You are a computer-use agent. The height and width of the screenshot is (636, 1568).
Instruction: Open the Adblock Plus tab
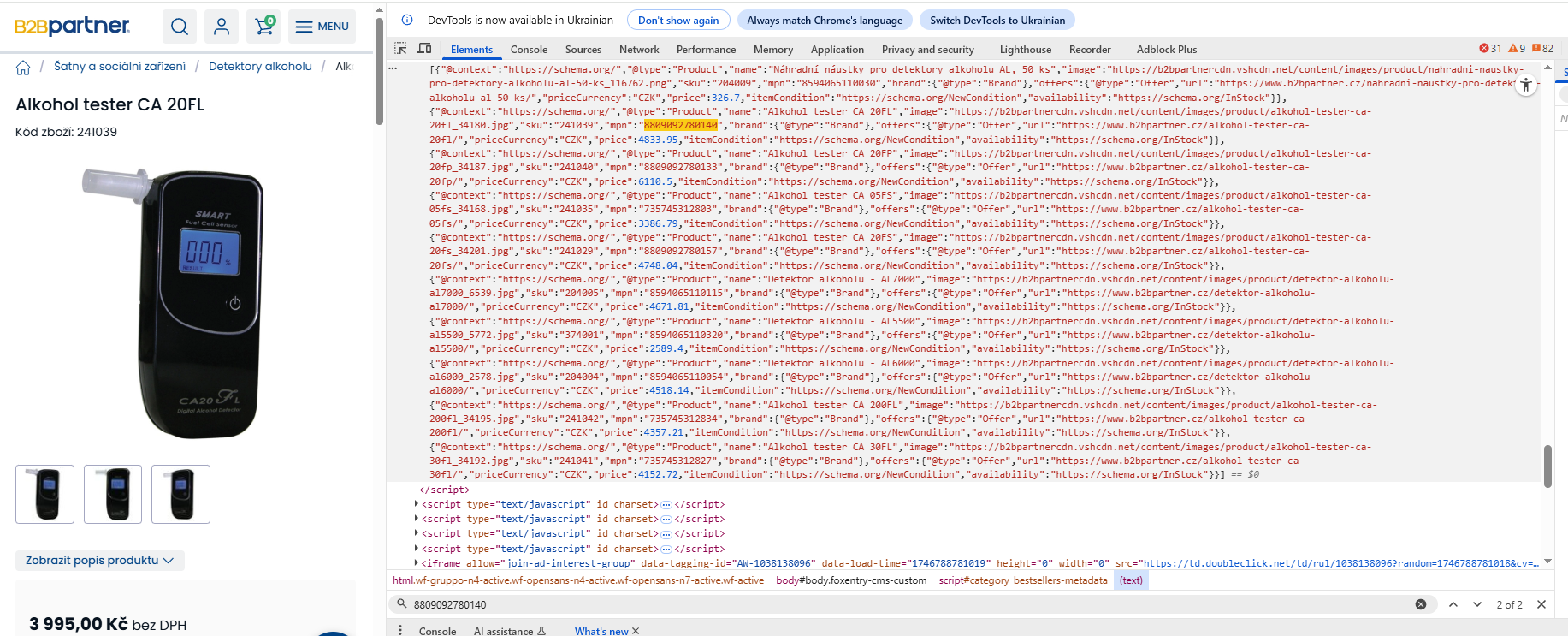tap(1167, 50)
